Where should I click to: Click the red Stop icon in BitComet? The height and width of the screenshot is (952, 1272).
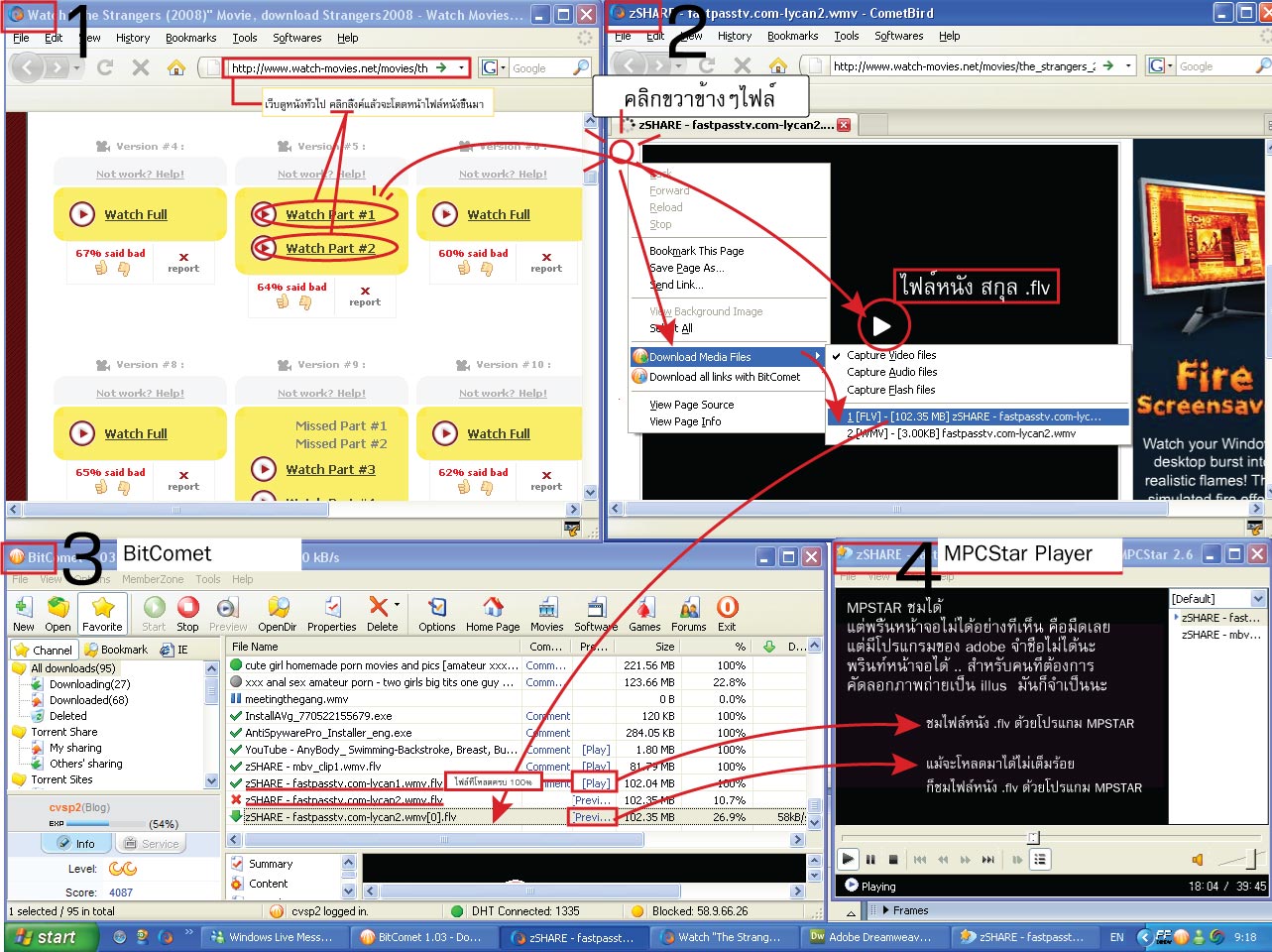tap(188, 607)
